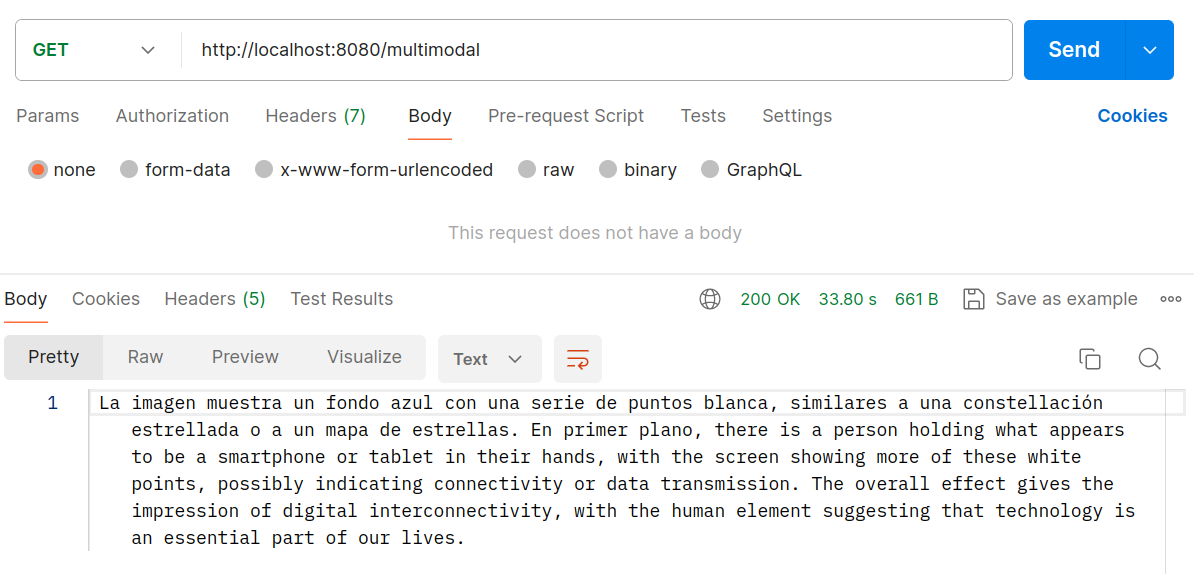Select the binary body radio button

tap(608, 170)
